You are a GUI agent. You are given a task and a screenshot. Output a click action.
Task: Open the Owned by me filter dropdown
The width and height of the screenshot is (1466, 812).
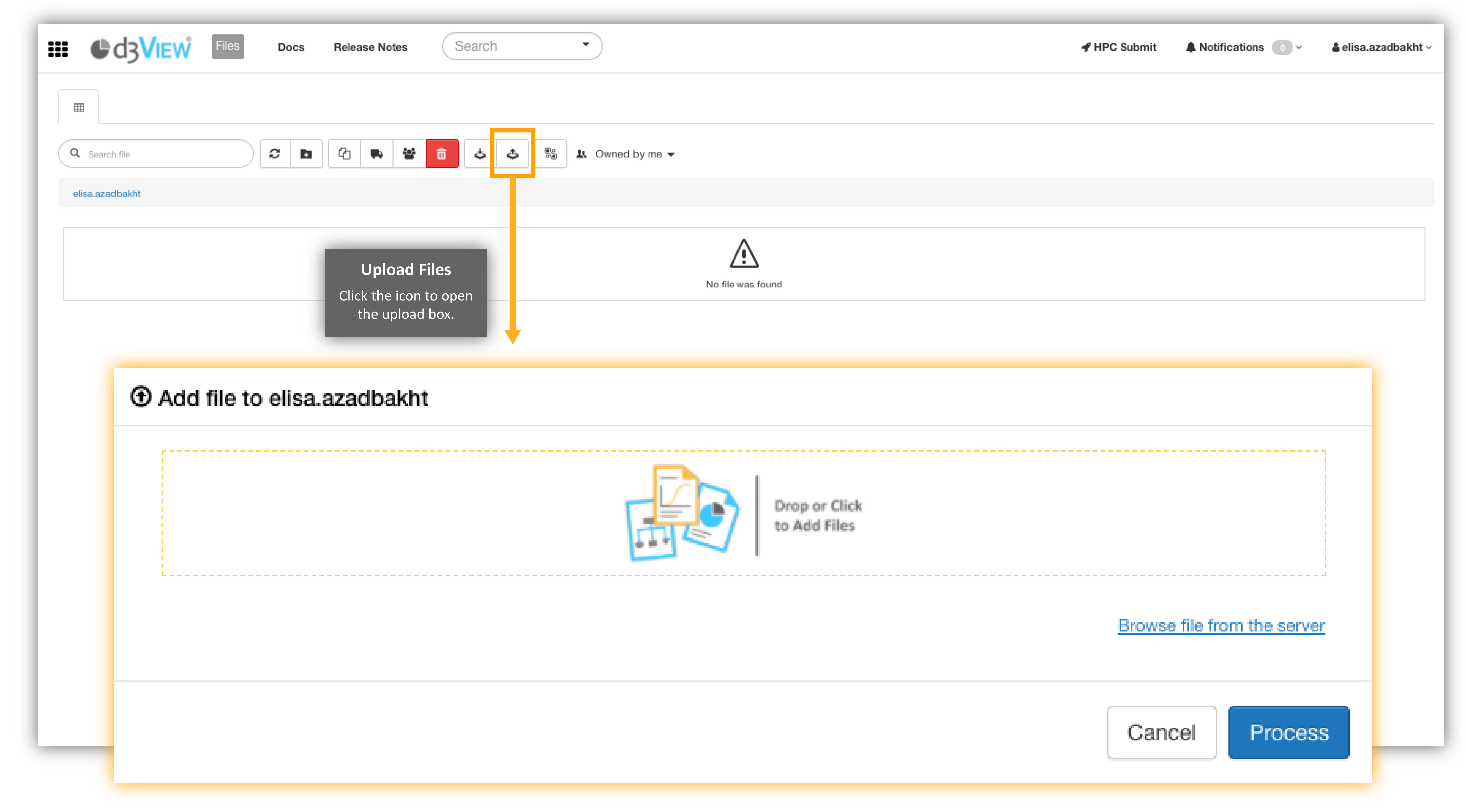click(625, 154)
